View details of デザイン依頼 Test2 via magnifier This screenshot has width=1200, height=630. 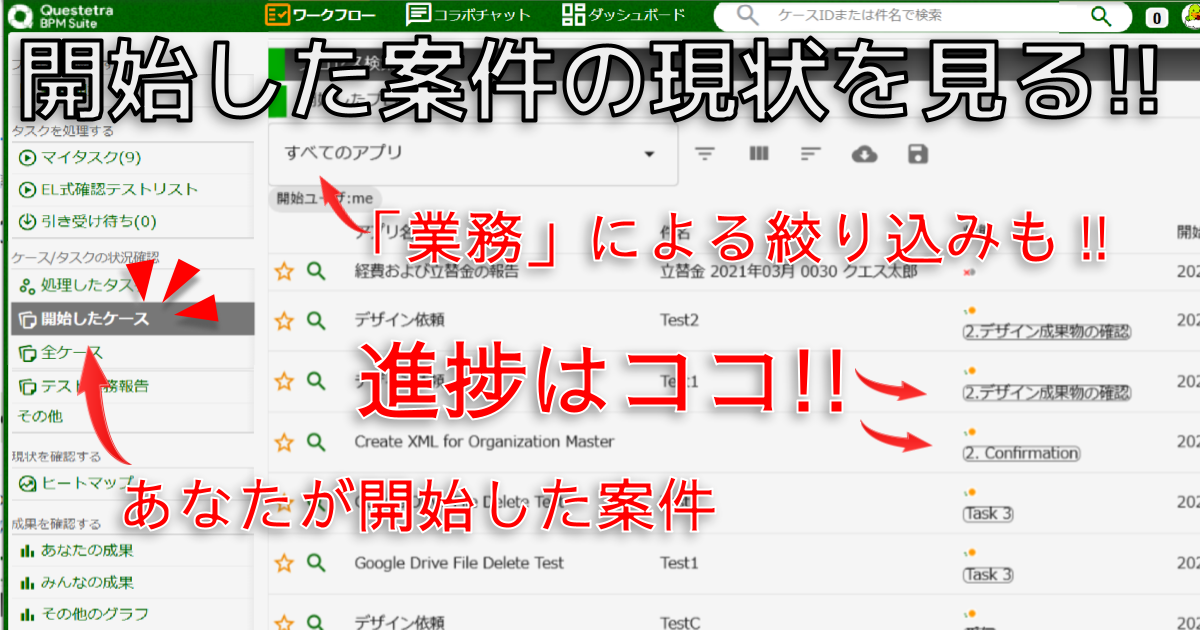pos(317,320)
